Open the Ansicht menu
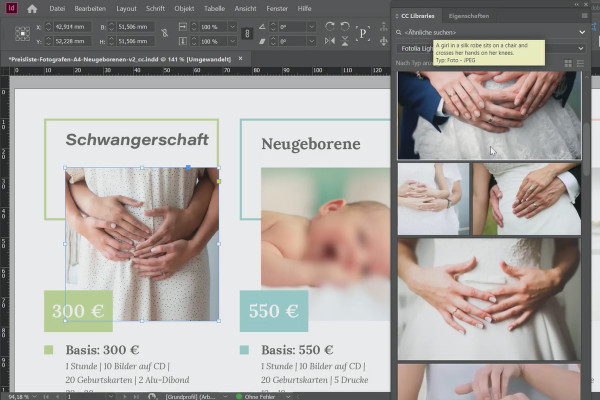600x400 pixels. [245, 8]
